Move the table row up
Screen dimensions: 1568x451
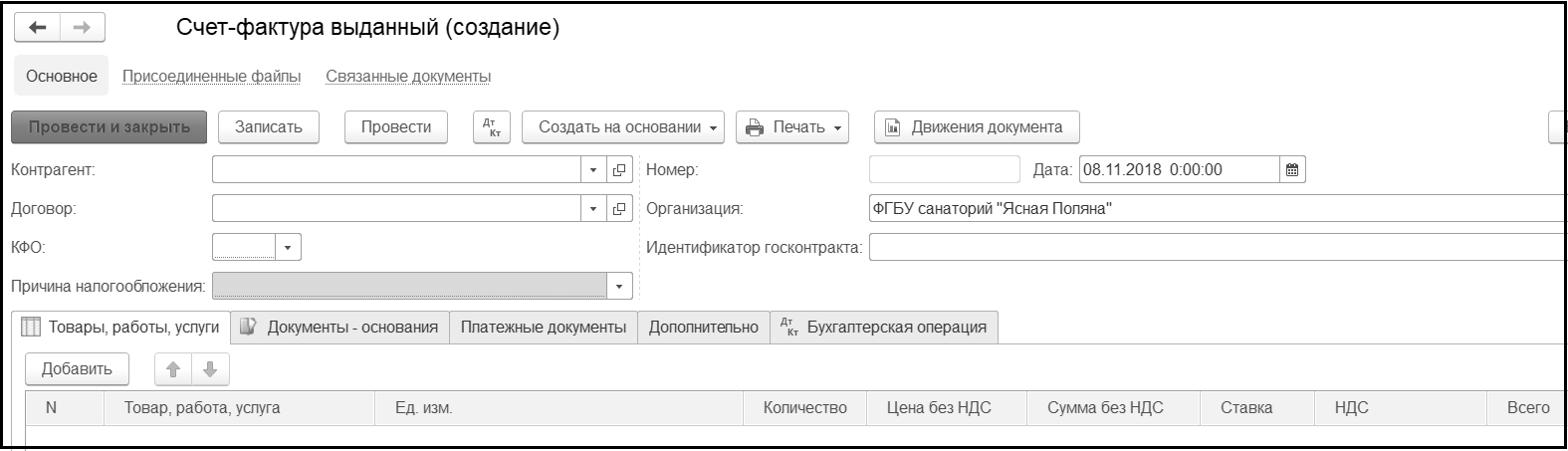[x=173, y=369]
